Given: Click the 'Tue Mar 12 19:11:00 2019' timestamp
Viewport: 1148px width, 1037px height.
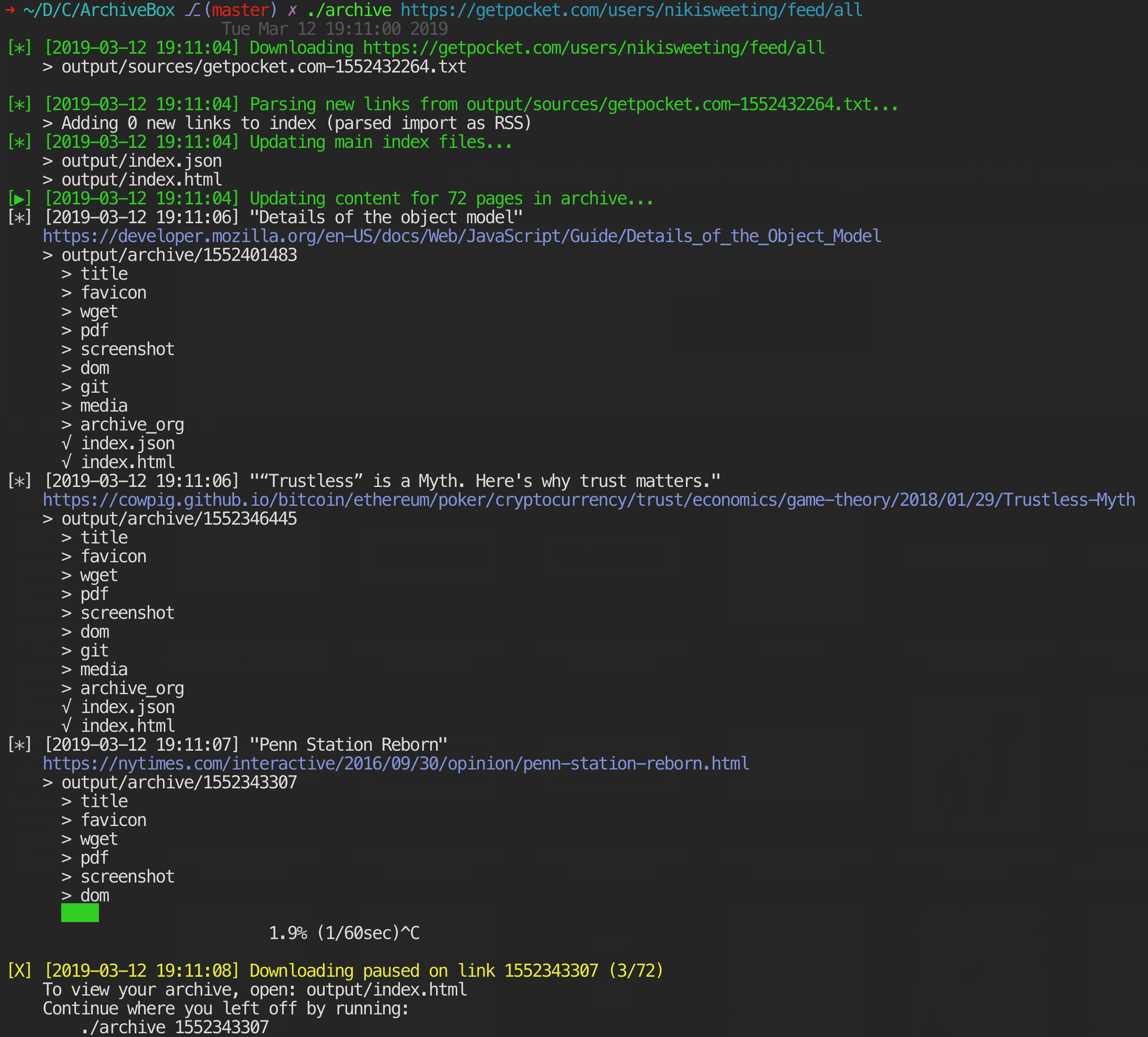Looking at the screenshot, I should coord(334,29).
